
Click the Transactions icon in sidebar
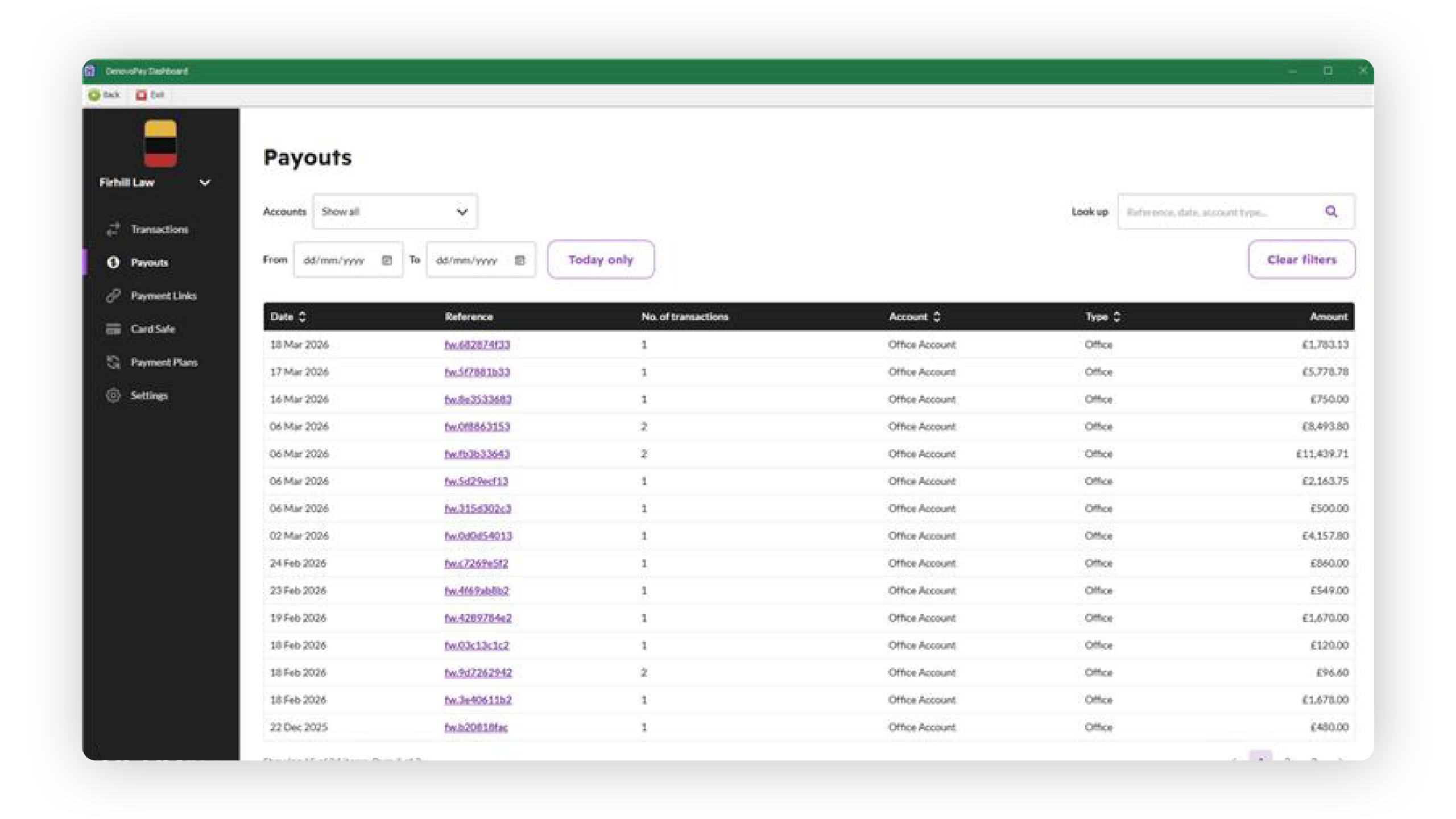point(113,229)
